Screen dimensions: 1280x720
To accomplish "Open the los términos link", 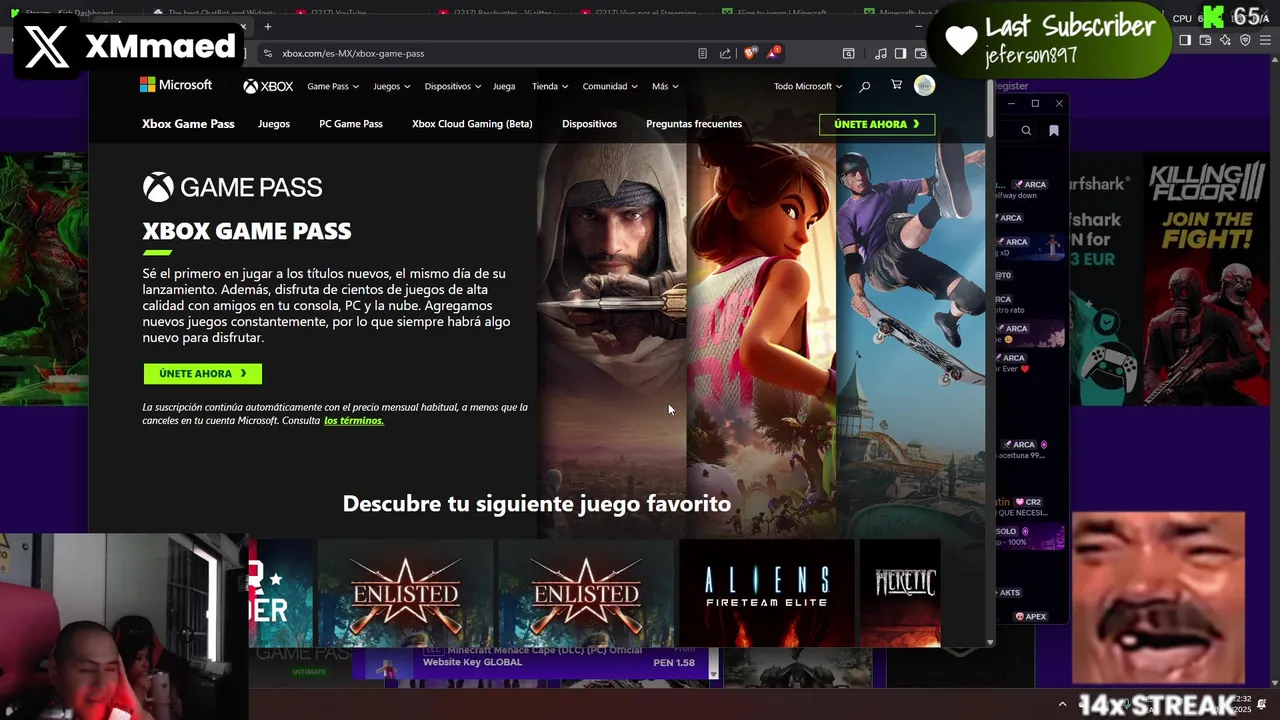I will coord(354,421).
